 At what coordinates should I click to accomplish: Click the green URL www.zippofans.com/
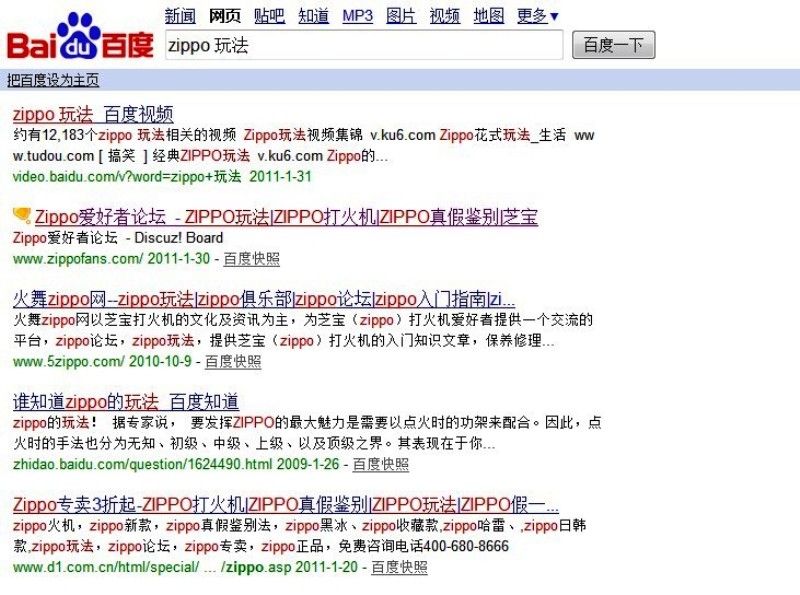tap(78, 259)
